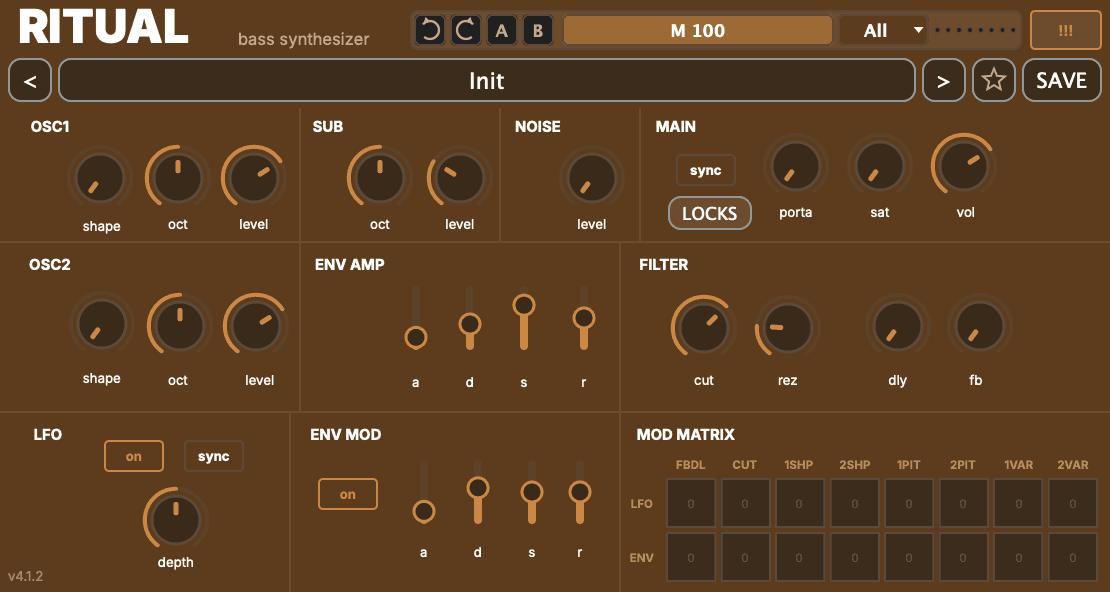Click the ENV MOD sustain slider handle

click(532, 492)
